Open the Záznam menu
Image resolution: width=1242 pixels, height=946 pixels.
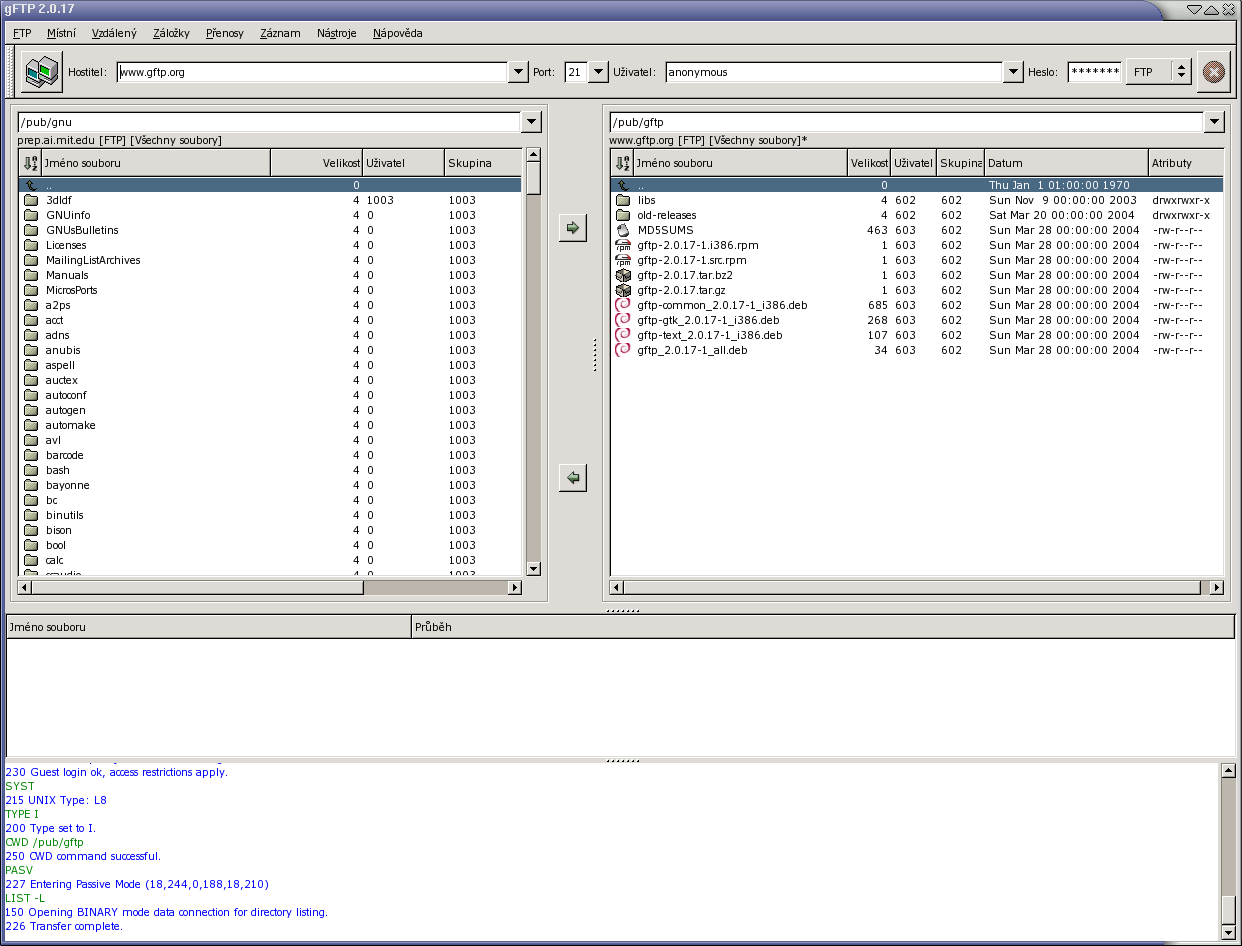click(x=280, y=33)
